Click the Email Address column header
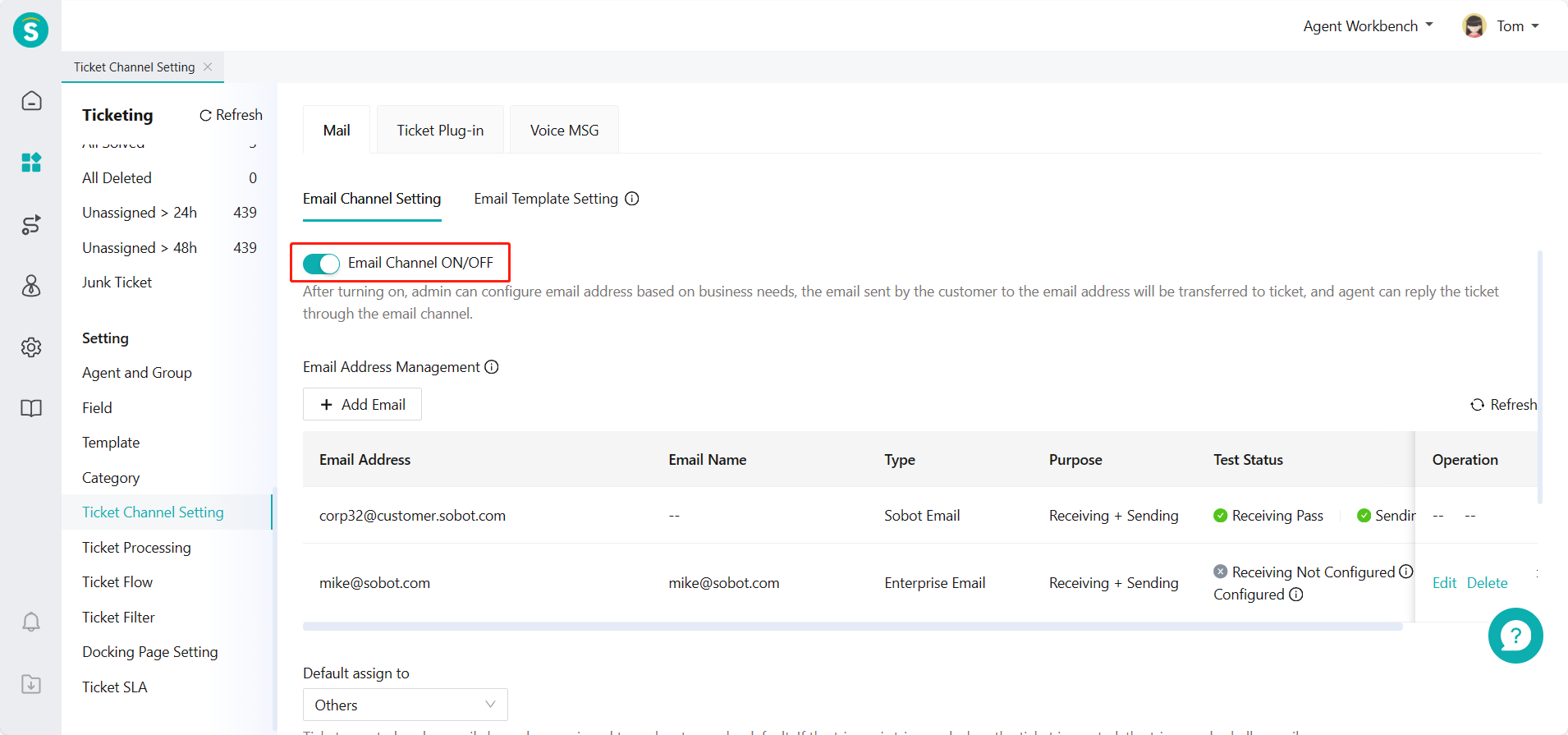Viewport: 1568px width, 735px height. pyautogui.click(x=364, y=460)
